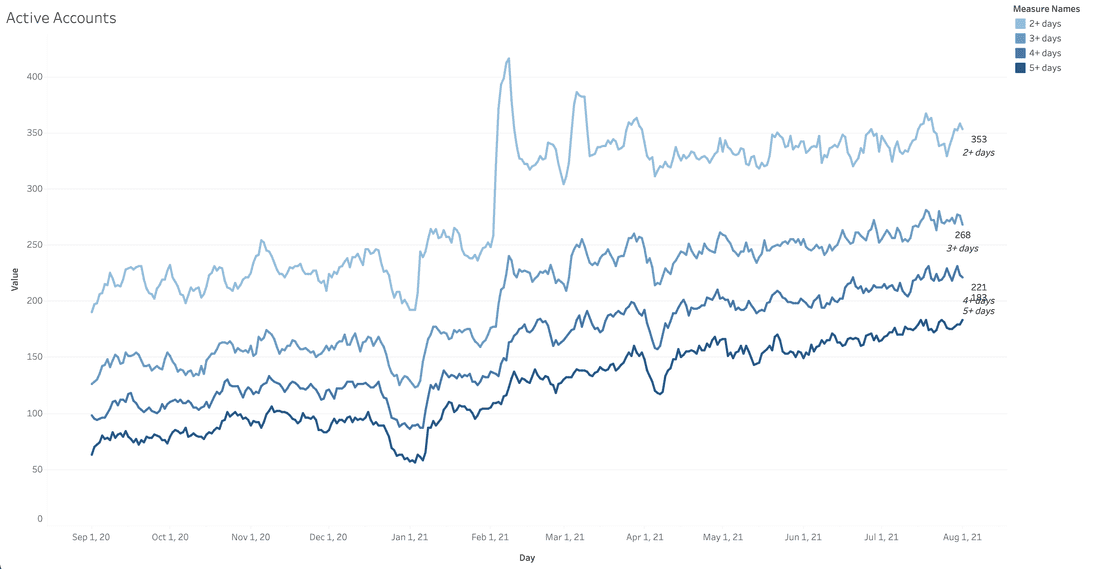Image resolution: width=1100 pixels, height=569 pixels.
Task: Click the Sep 1, 20 x-axis tick label
Action: (91, 537)
